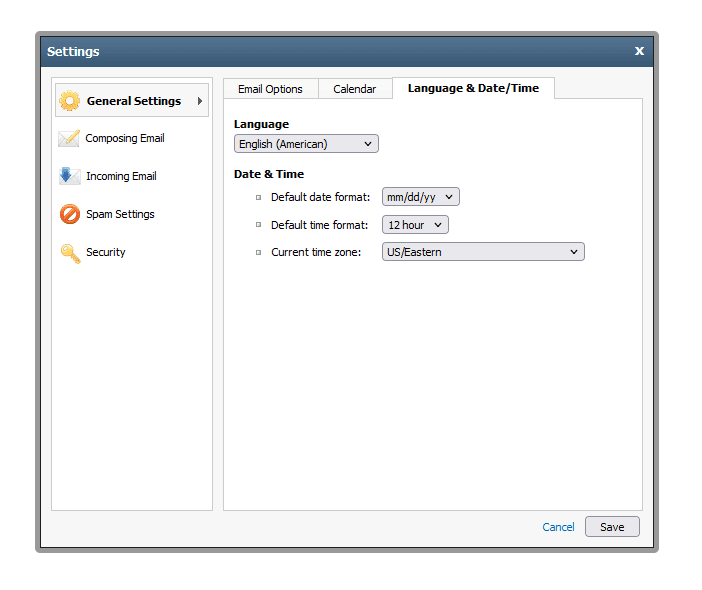
Task: Close the Settings dialog with the X
Action: (639, 51)
